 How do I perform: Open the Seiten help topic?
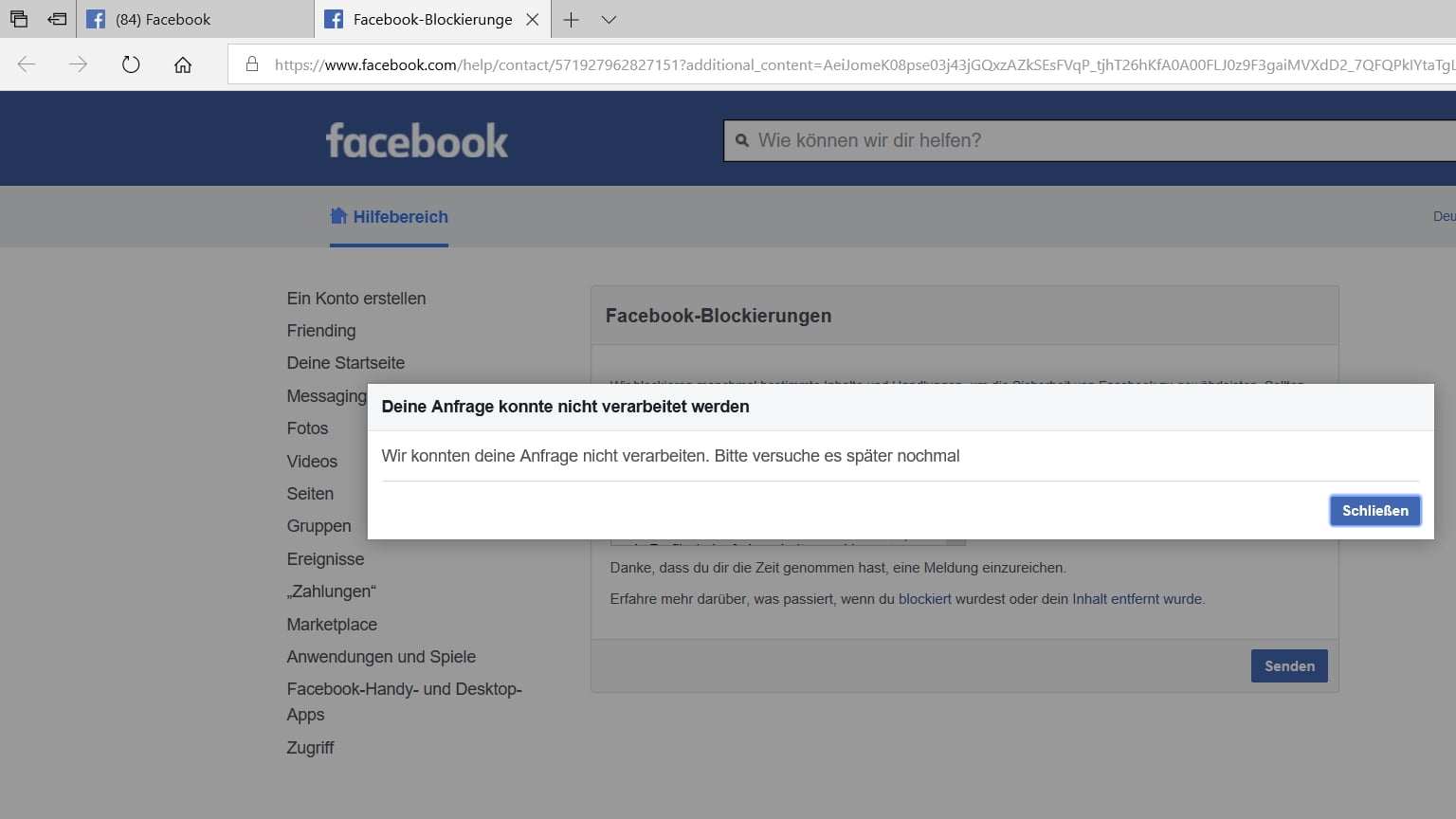point(310,494)
